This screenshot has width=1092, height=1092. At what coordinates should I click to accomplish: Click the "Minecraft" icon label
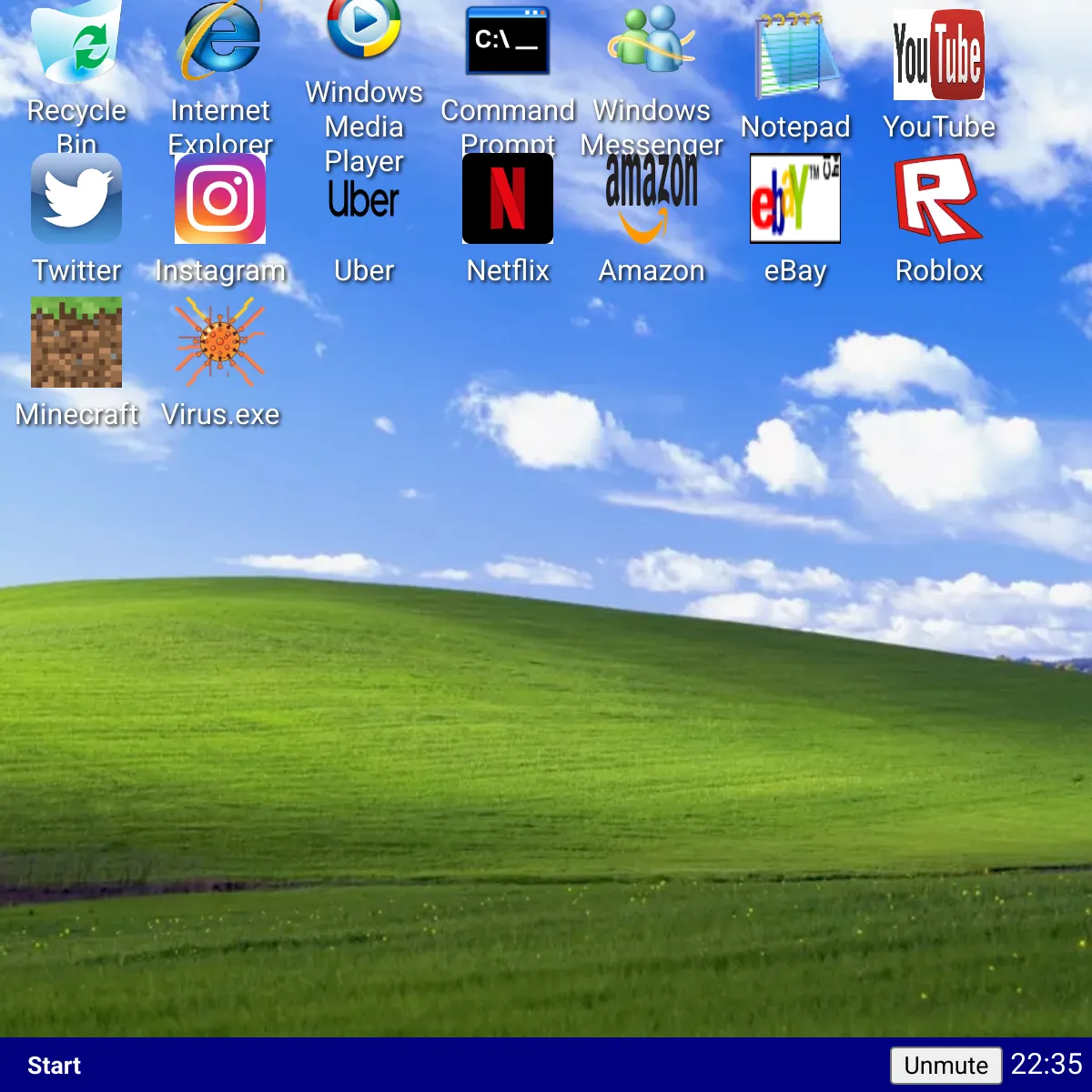[x=76, y=415]
